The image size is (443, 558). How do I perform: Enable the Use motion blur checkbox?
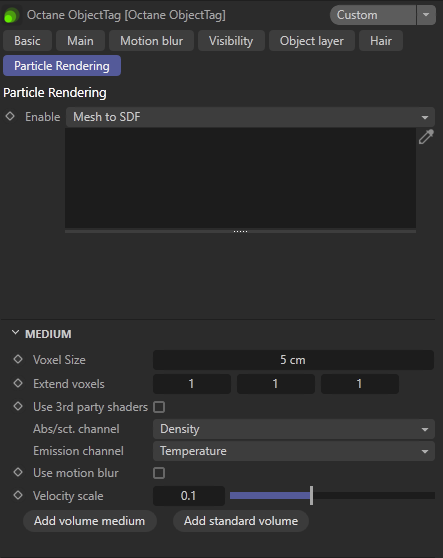pos(159,473)
